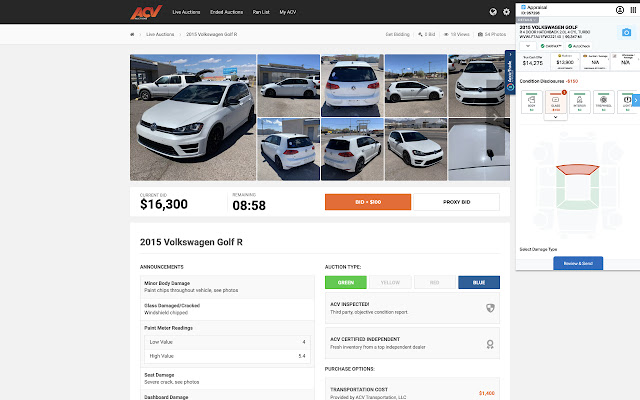Open the columns menu icon in Appraisal panel
640x400 pixels.
click(x=633, y=10)
